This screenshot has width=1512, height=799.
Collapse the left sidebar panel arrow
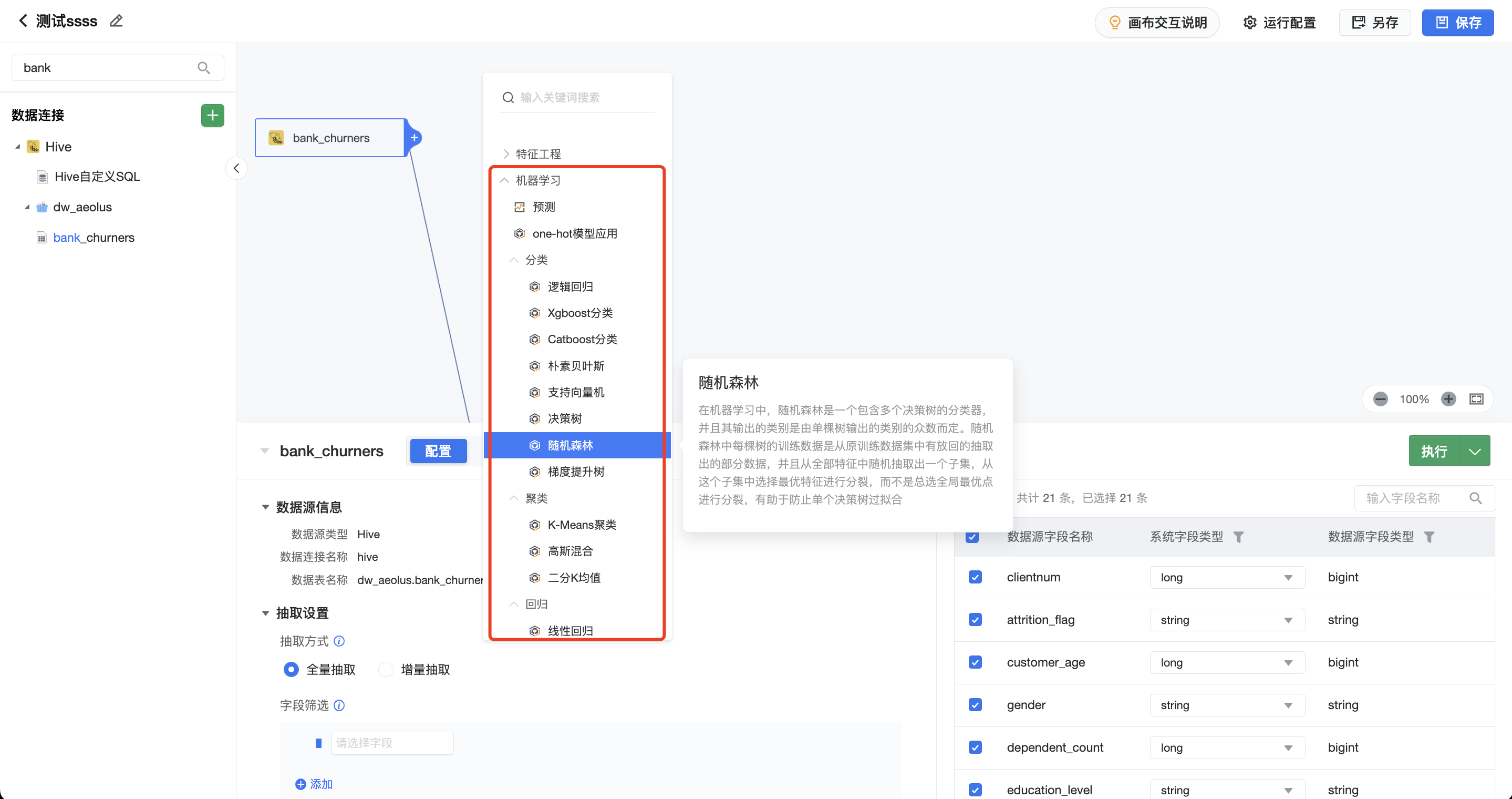[236, 169]
